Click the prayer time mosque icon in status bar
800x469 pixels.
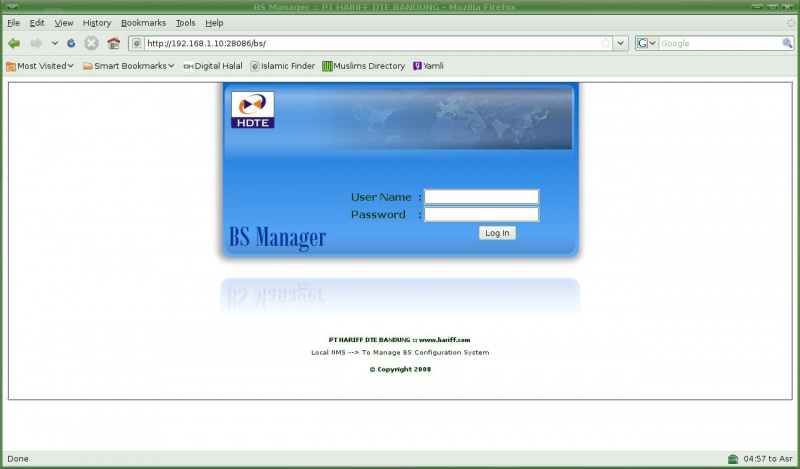tap(733, 459)
